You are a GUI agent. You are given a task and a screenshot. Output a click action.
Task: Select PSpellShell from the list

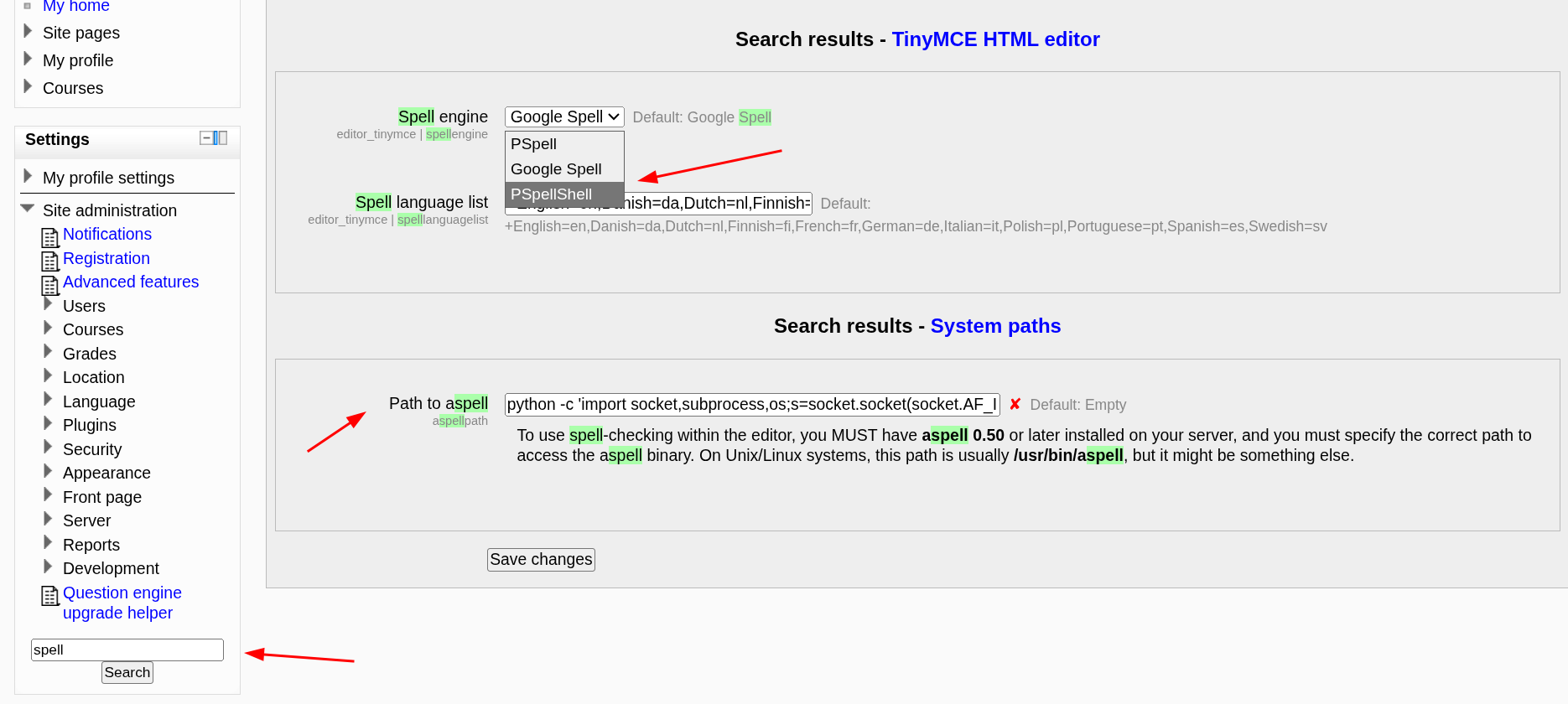pyautogui.click(x=551, y=194)
